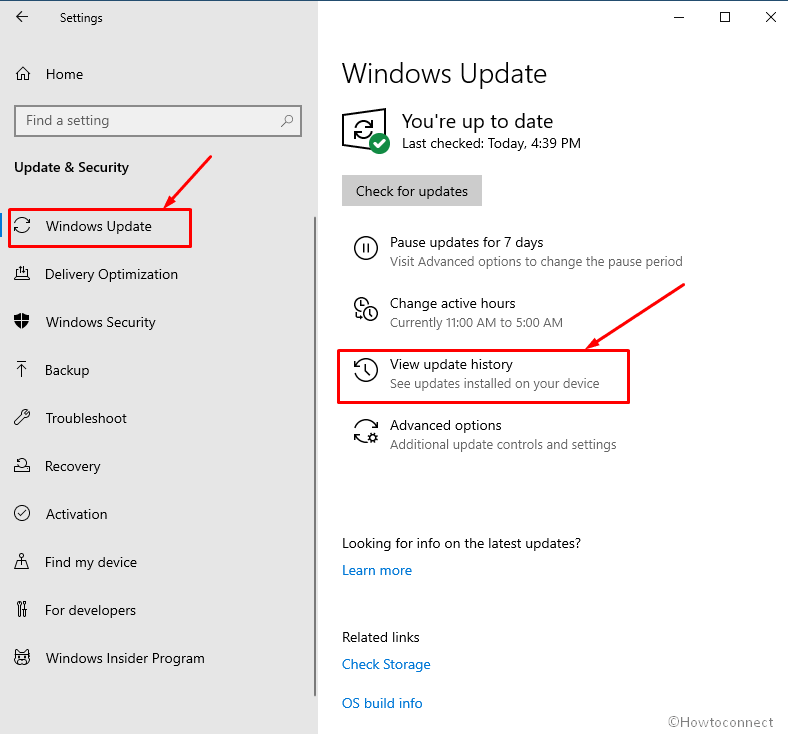The image size is (788, 734).
Task: Click the Troubleshoot wrench icon
Action: tap(22, 417)
